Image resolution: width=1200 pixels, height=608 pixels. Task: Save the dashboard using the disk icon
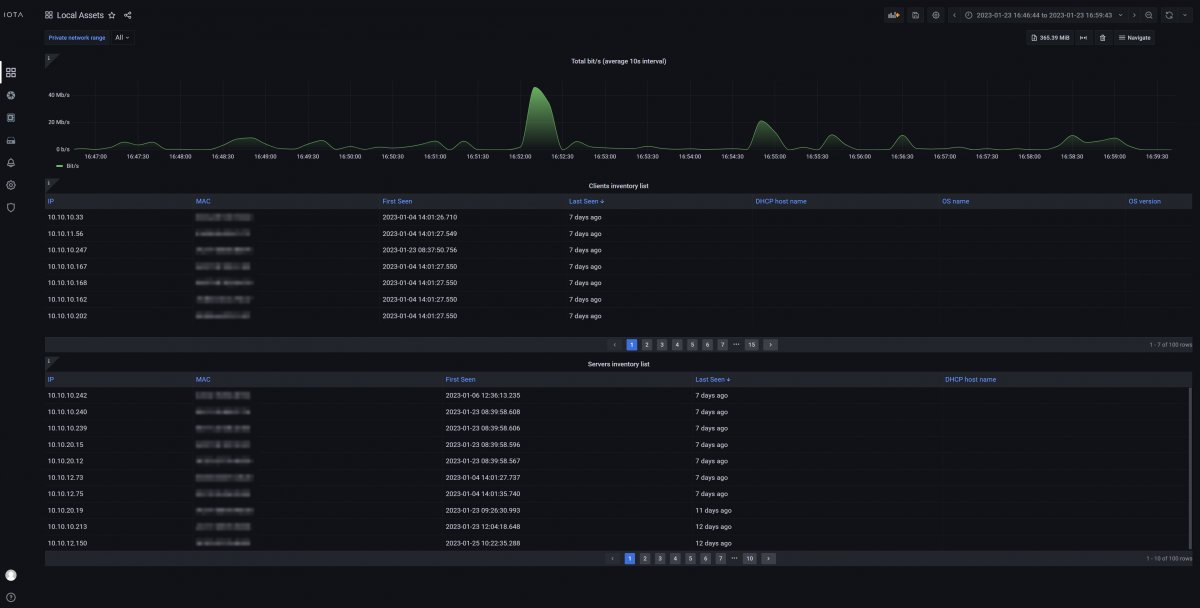[x=915, y=15]
